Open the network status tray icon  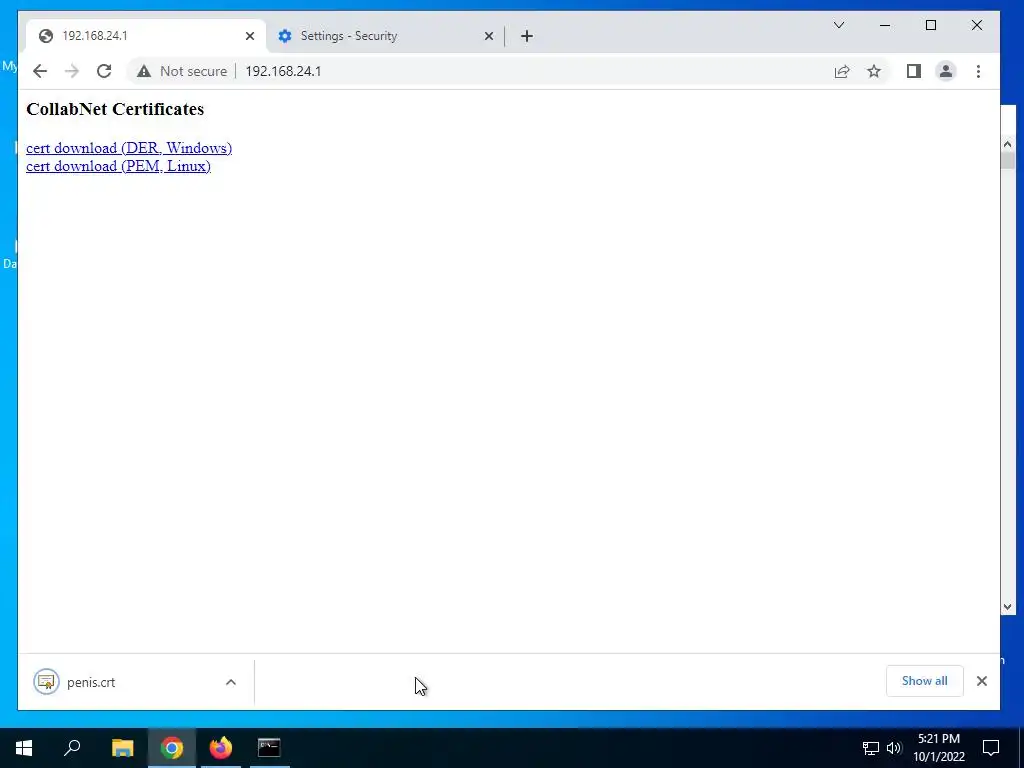[871, 748]
